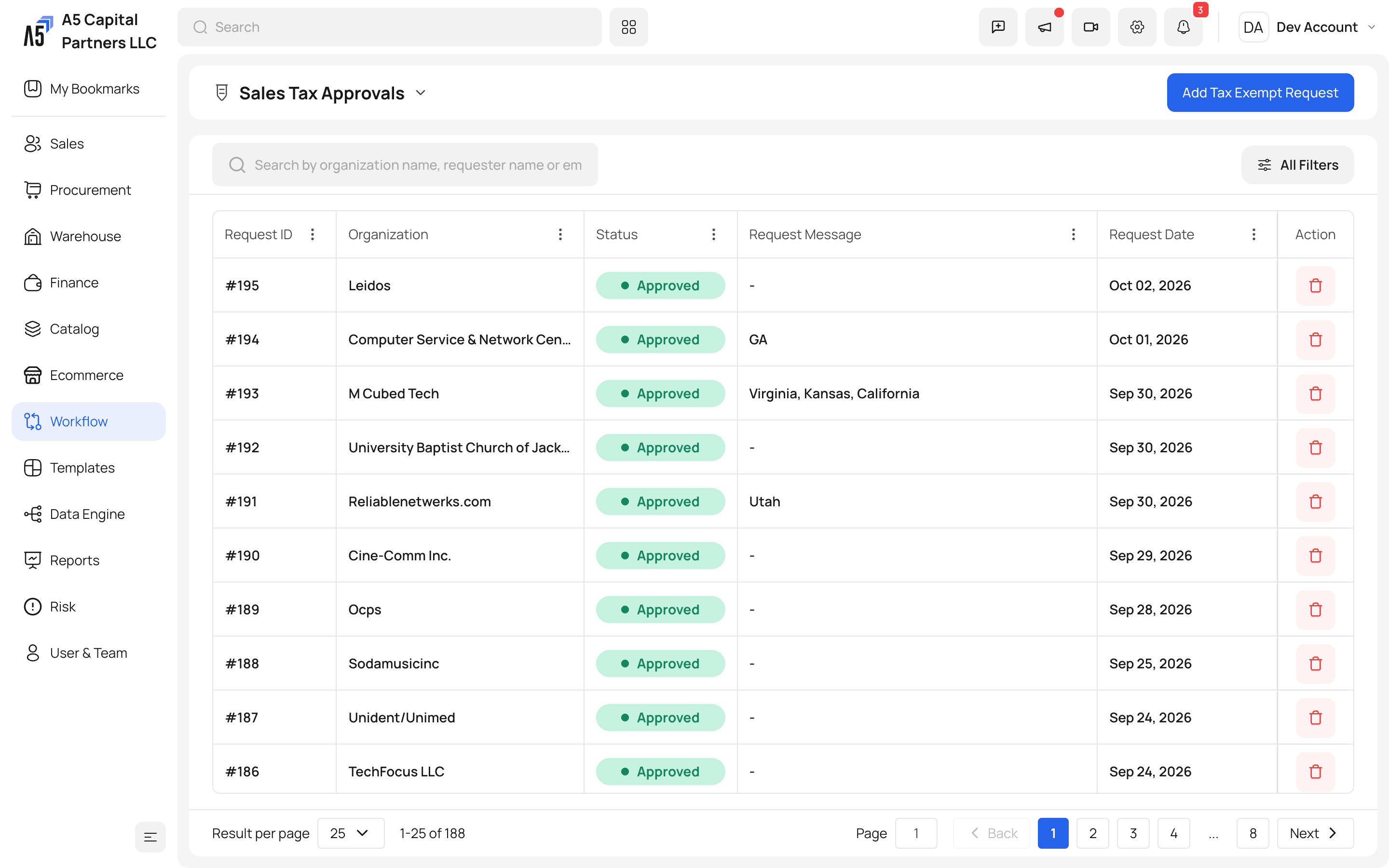Delete request #190 Cine-Comm Inc.
Viewport: 1389px width, 868px height.
[1316, 555]
